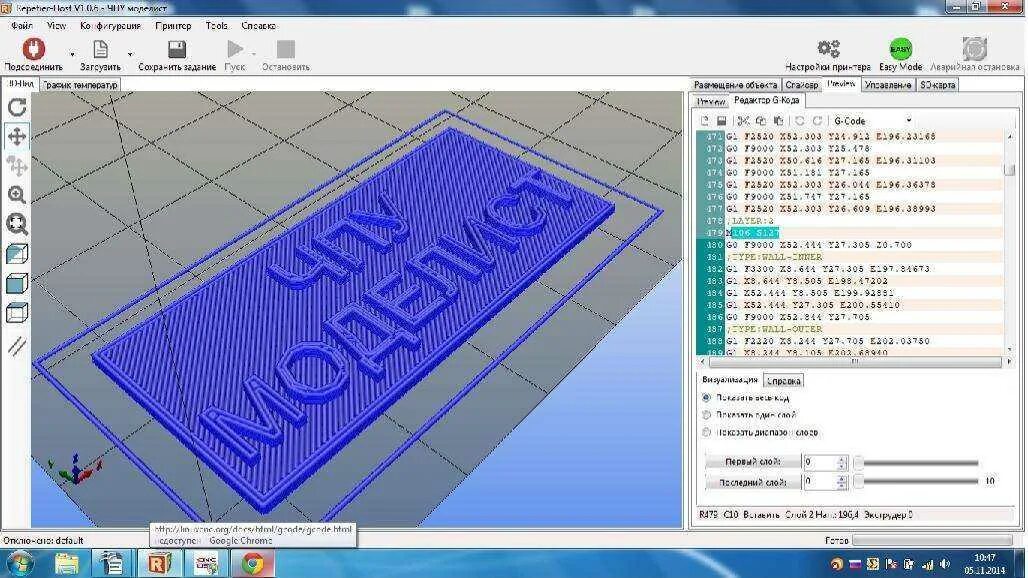This screenshot has width=1028, height=578.
Task: Open the Windows Start button
Action: (x=19, y=564)
